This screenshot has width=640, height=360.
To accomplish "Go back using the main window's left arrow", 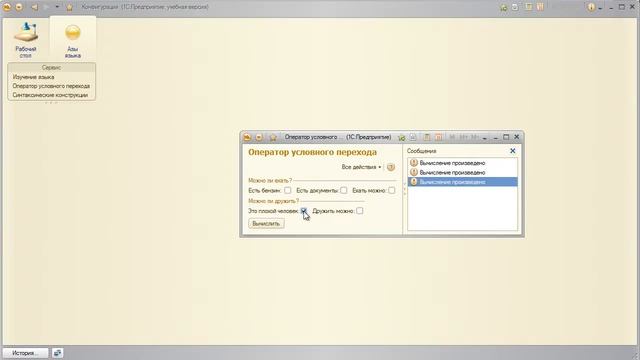I will [x=35, y=7].
